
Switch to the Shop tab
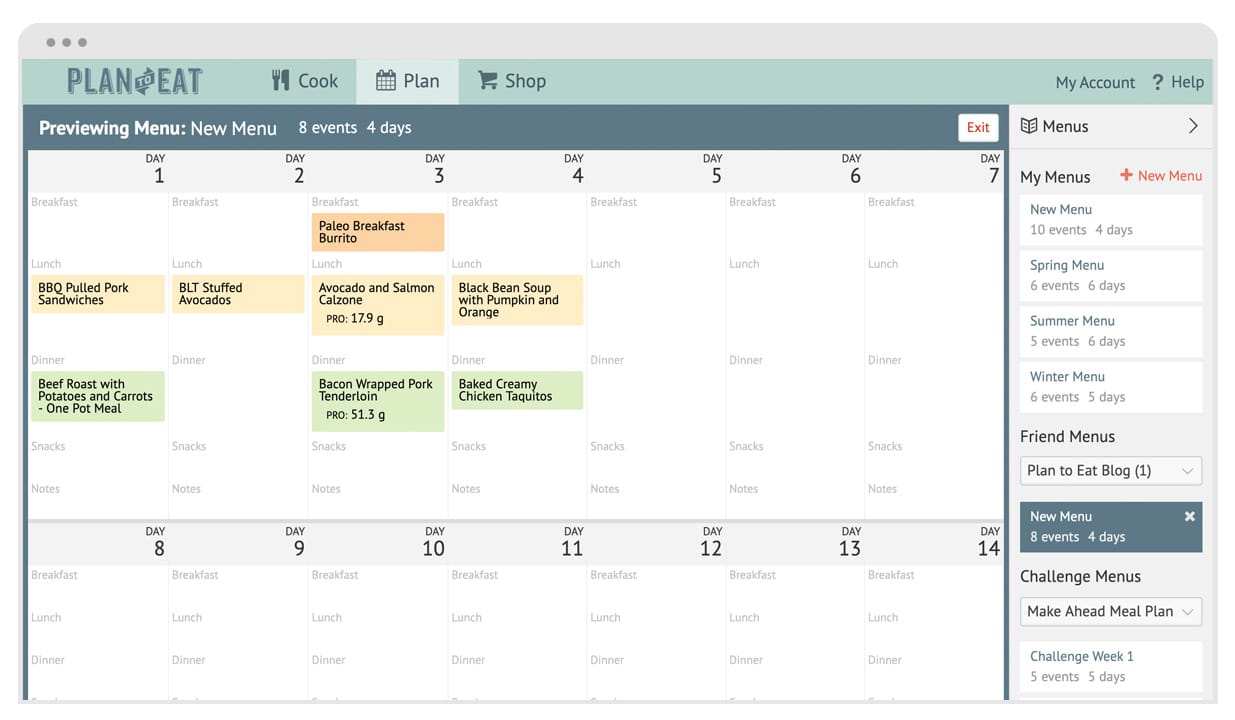pyautogui.click(x=512, y=81)
